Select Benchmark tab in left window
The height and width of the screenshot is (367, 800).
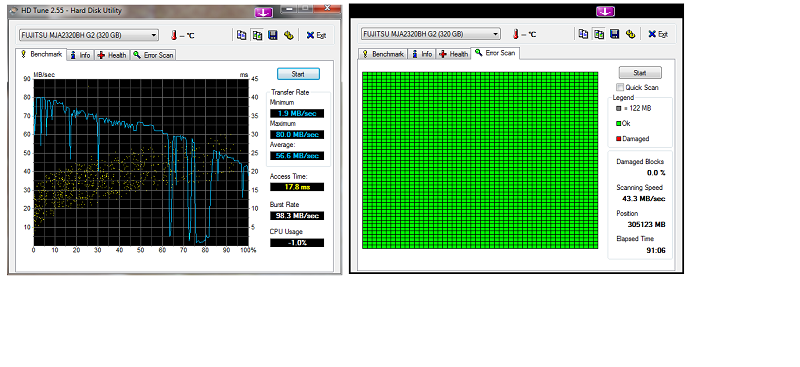point(41,54)
